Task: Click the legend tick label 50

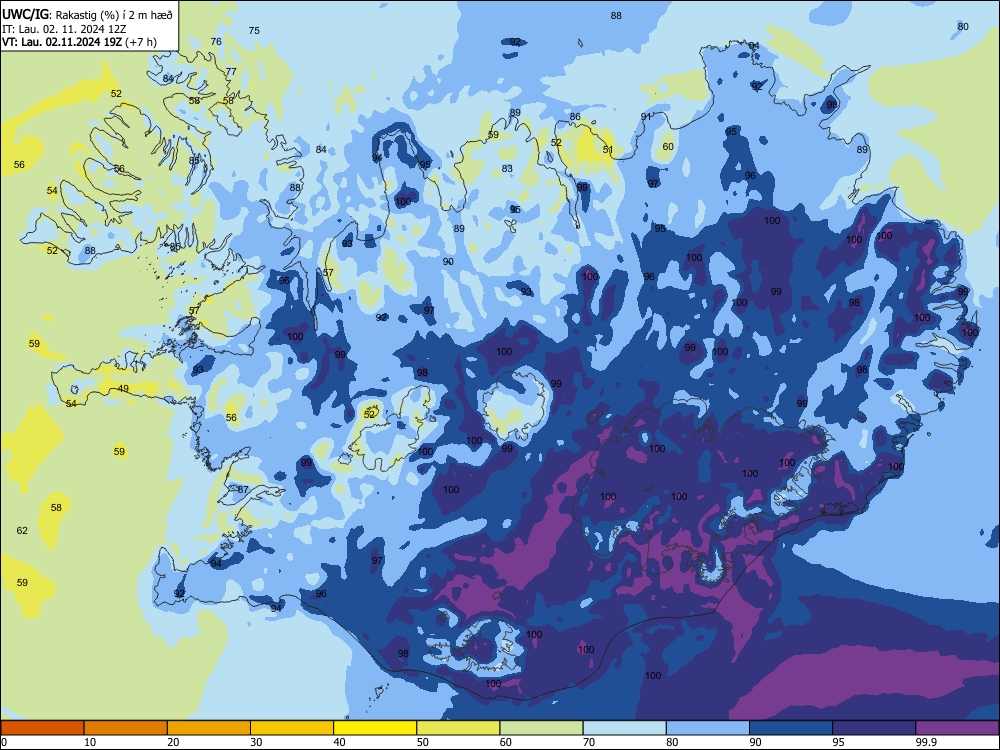Action: pyautogui.click(x=423, y=742)
